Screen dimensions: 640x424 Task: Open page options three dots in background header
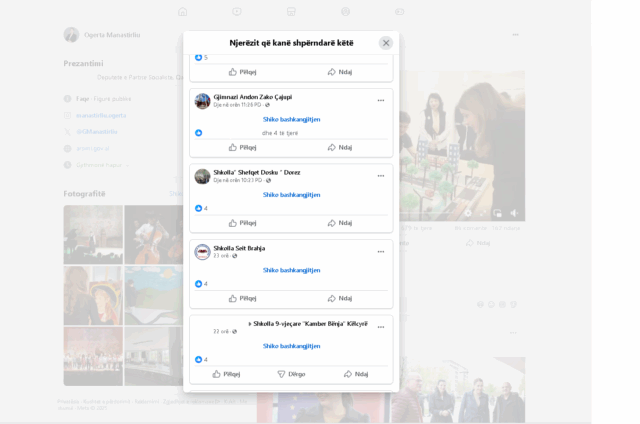click(x=516, y=35)
